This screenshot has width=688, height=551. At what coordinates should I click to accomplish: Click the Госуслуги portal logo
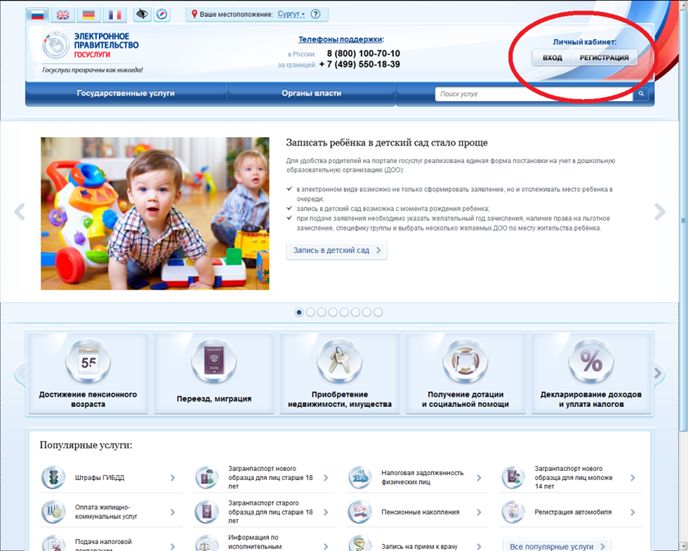(x=91, y=46)
